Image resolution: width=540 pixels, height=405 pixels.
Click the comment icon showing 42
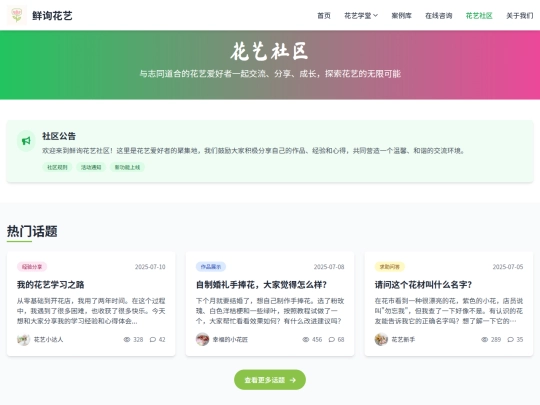pos(153,340)
